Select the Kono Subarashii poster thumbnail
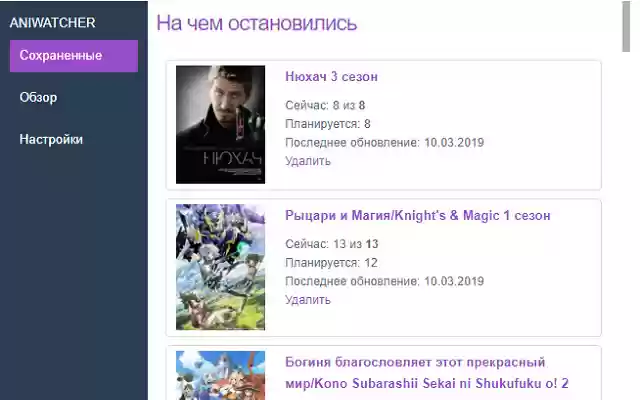 pos(220,376)
